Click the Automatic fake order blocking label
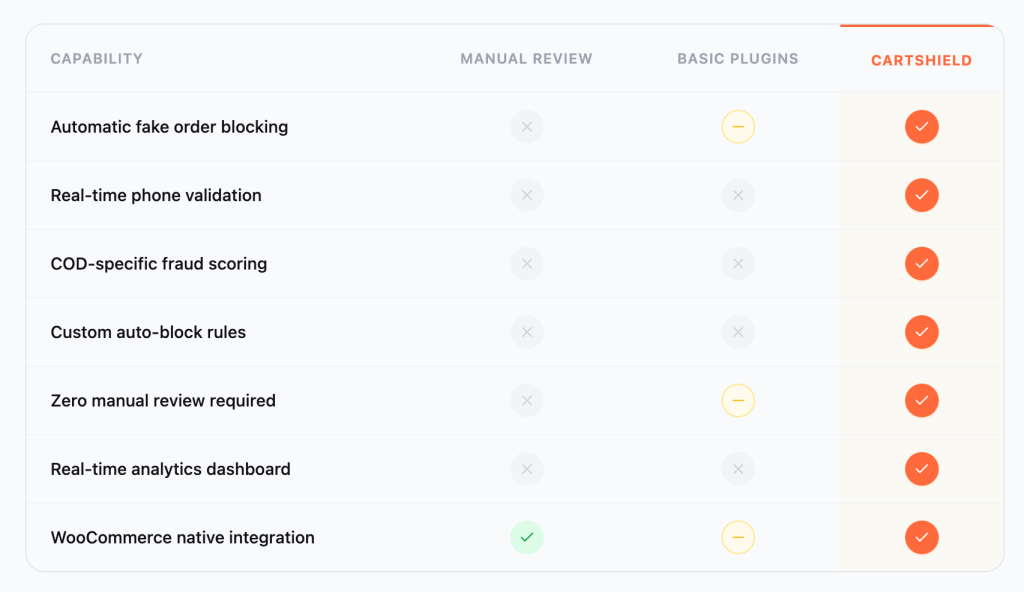 (x=169, y=127)
